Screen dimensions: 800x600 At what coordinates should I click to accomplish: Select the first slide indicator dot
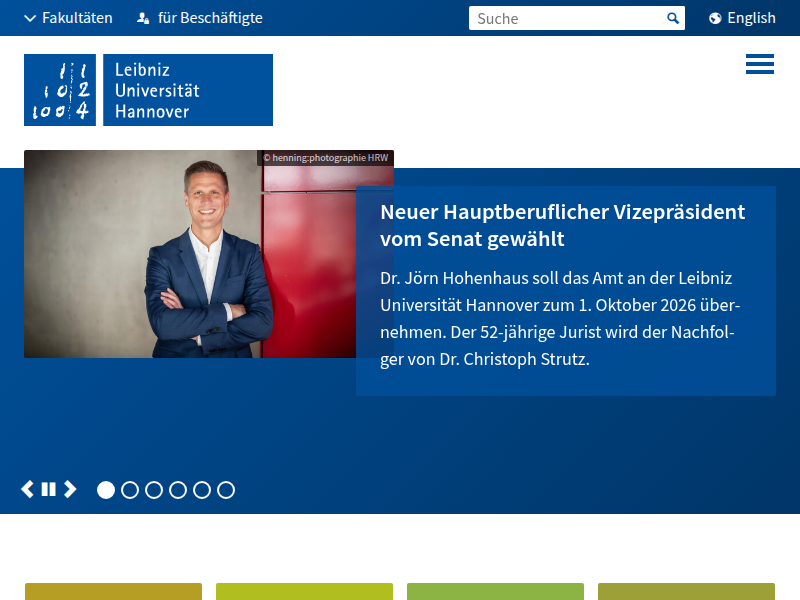pyautogui.click(x=106, y=490)
